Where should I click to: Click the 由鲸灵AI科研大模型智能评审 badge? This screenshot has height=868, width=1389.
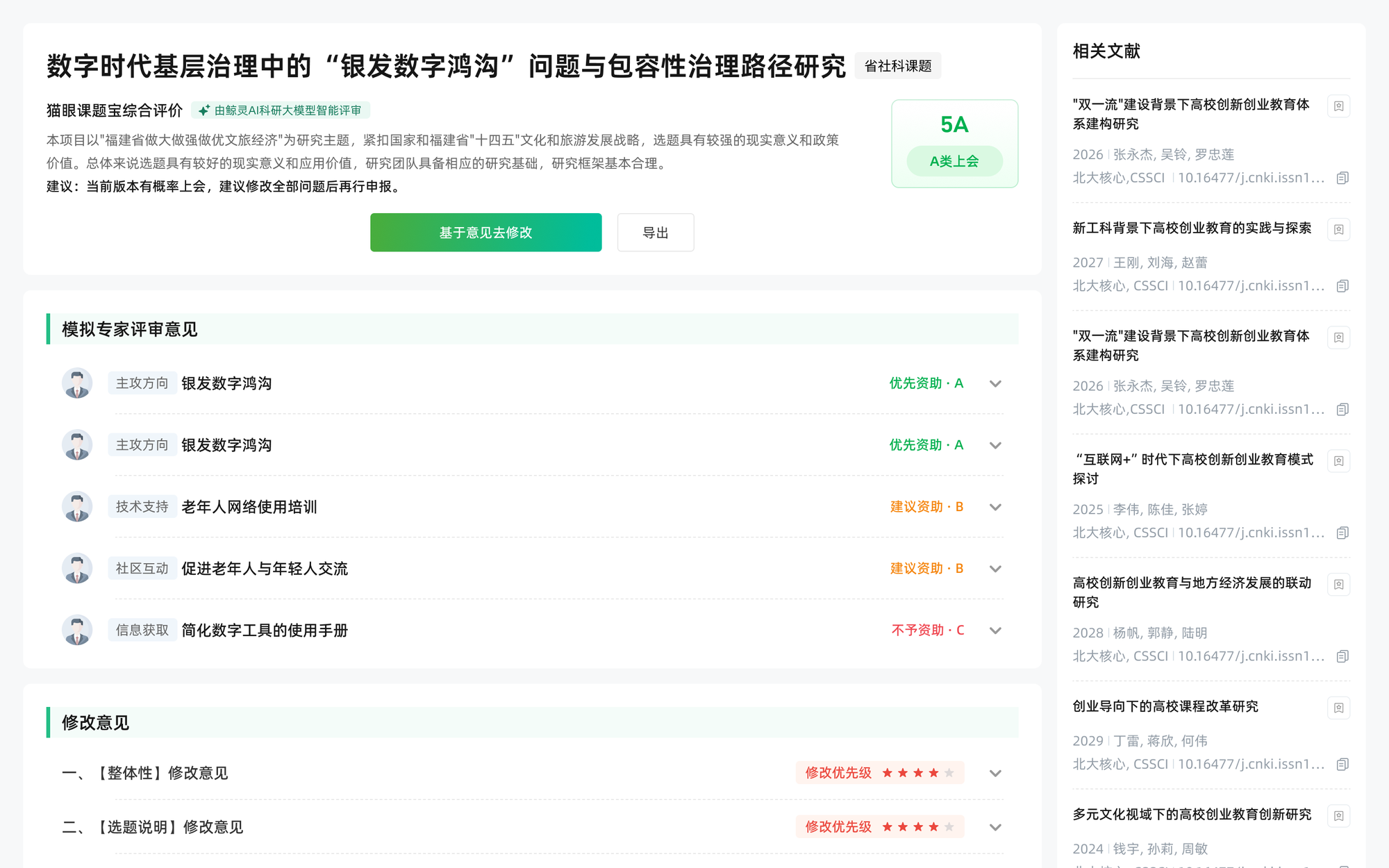coord(281,110)
